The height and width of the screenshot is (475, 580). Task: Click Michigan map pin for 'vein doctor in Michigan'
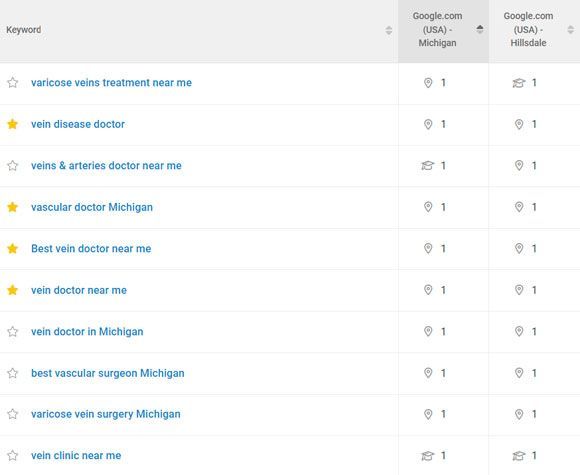(428, 331)
